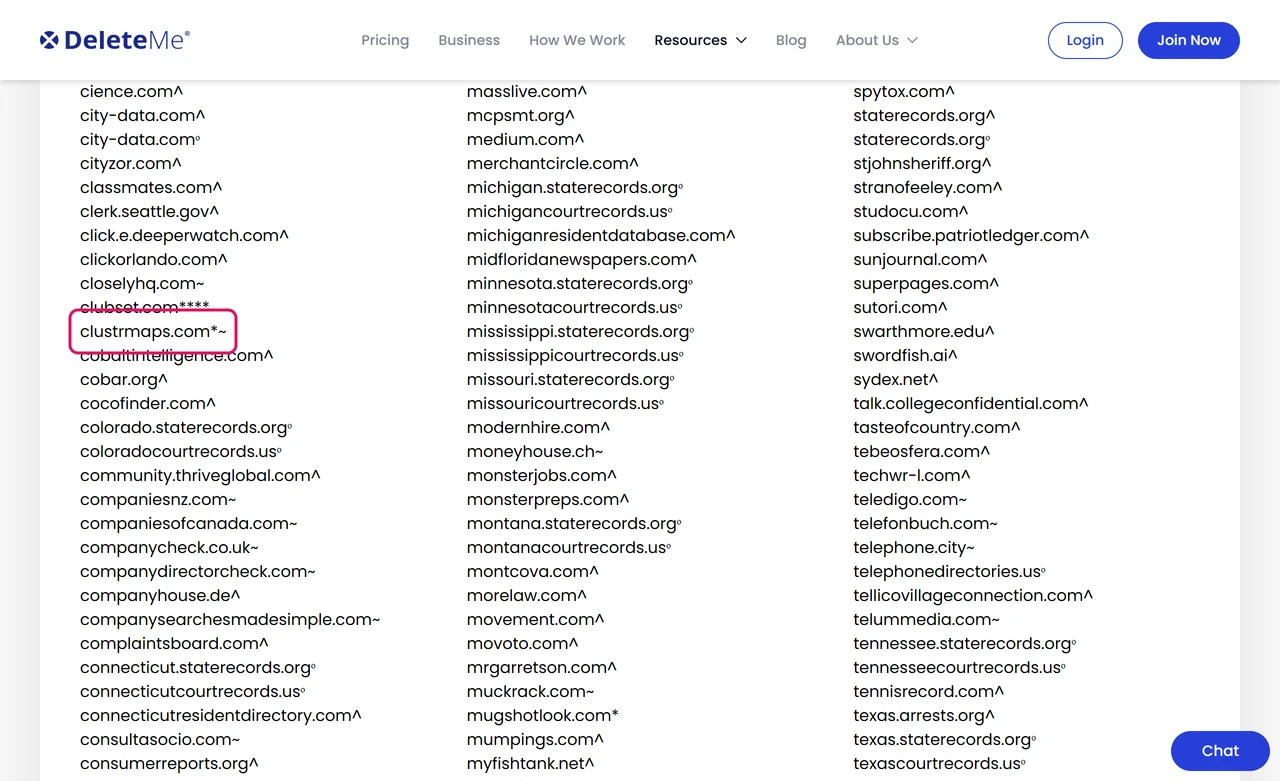Select studocu.com^ entry

tap(910, 211)
